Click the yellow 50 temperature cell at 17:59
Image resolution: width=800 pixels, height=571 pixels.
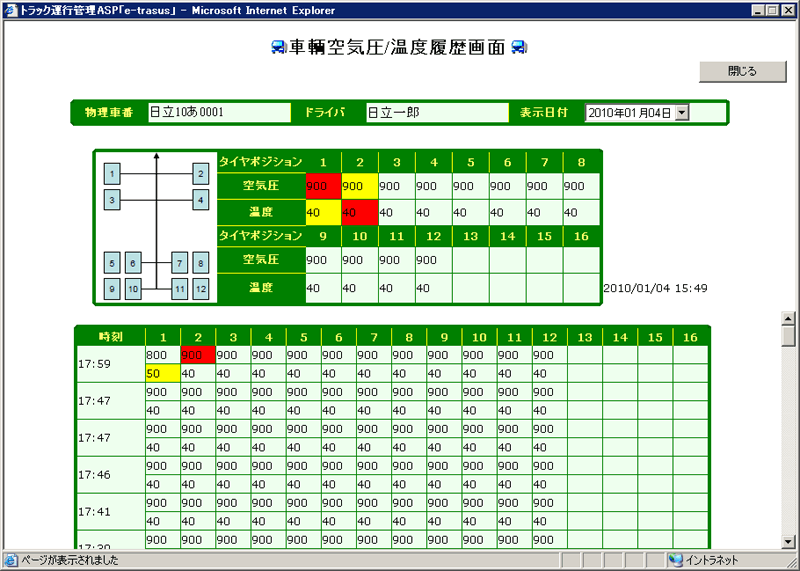click(x=162, y=373)
